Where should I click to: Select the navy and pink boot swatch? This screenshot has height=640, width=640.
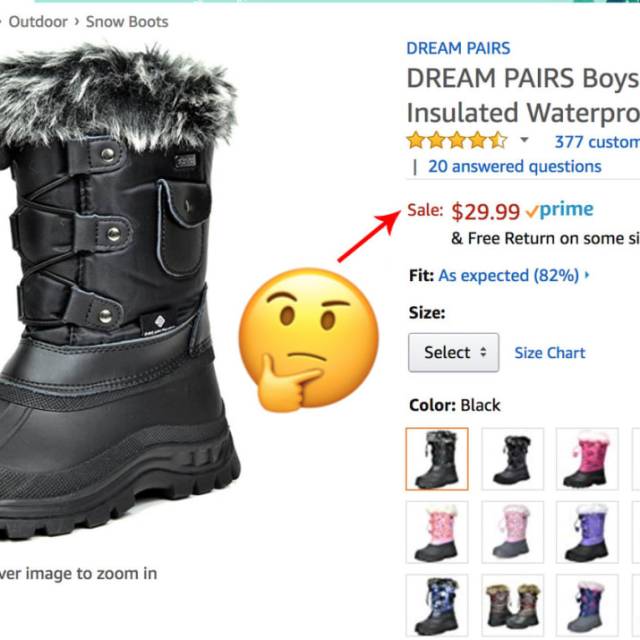click(x=587, y=605)
